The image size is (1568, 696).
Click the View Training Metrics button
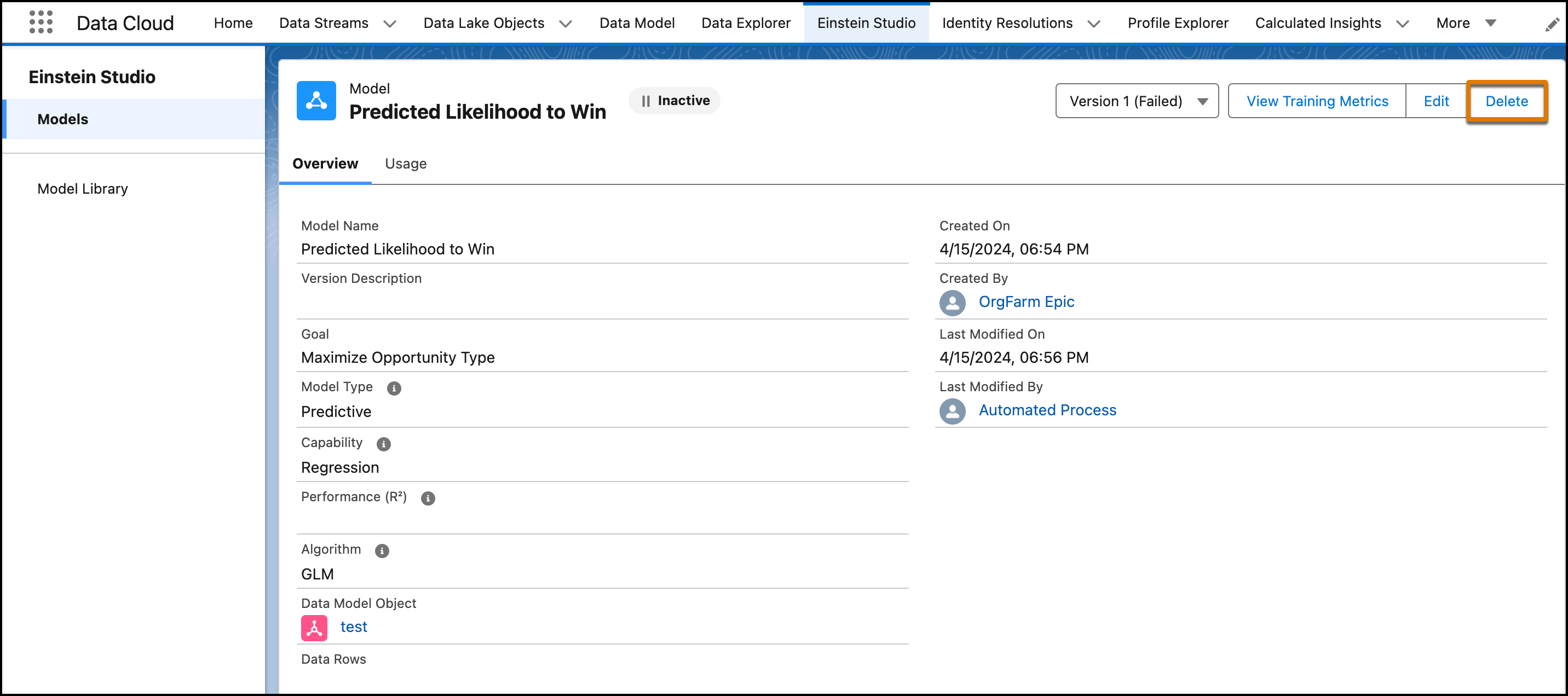pos(1317,101)
